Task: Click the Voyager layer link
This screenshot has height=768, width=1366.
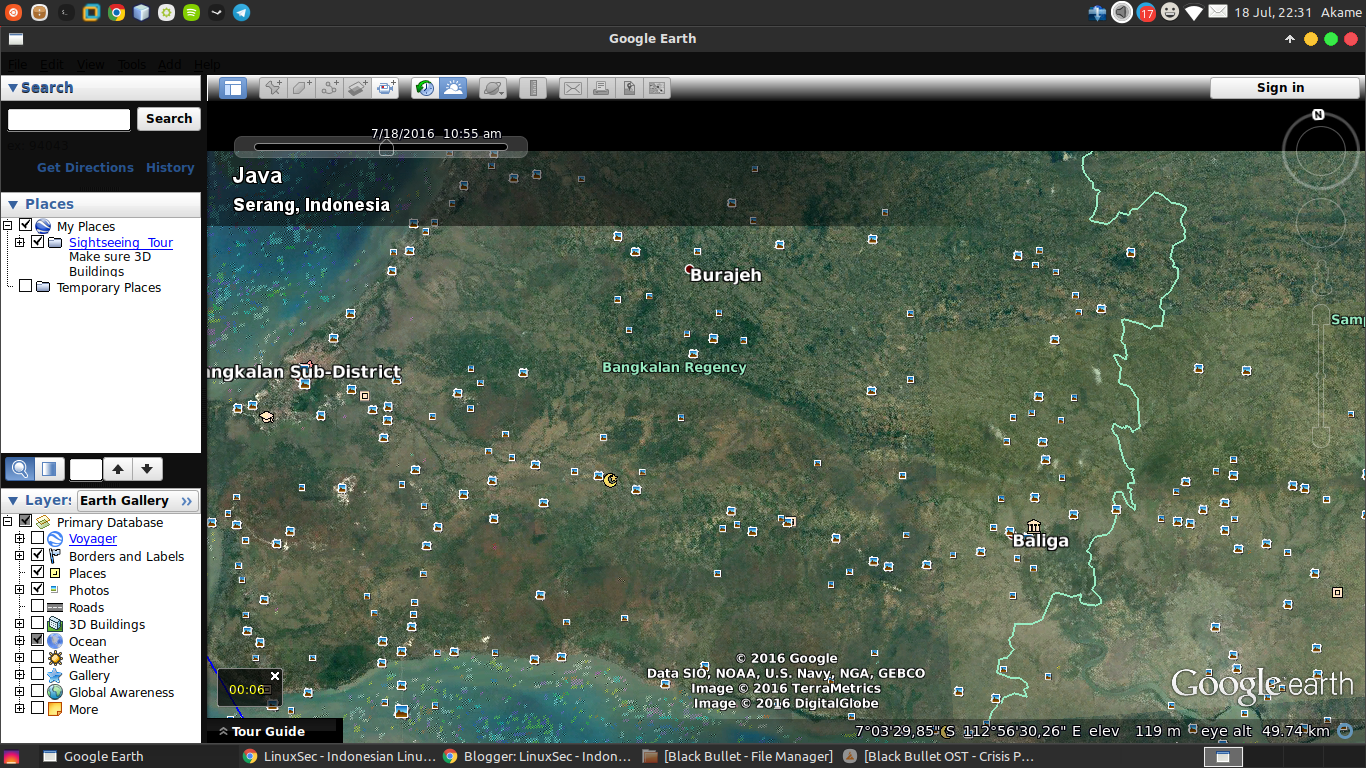Action: point(93,538)
